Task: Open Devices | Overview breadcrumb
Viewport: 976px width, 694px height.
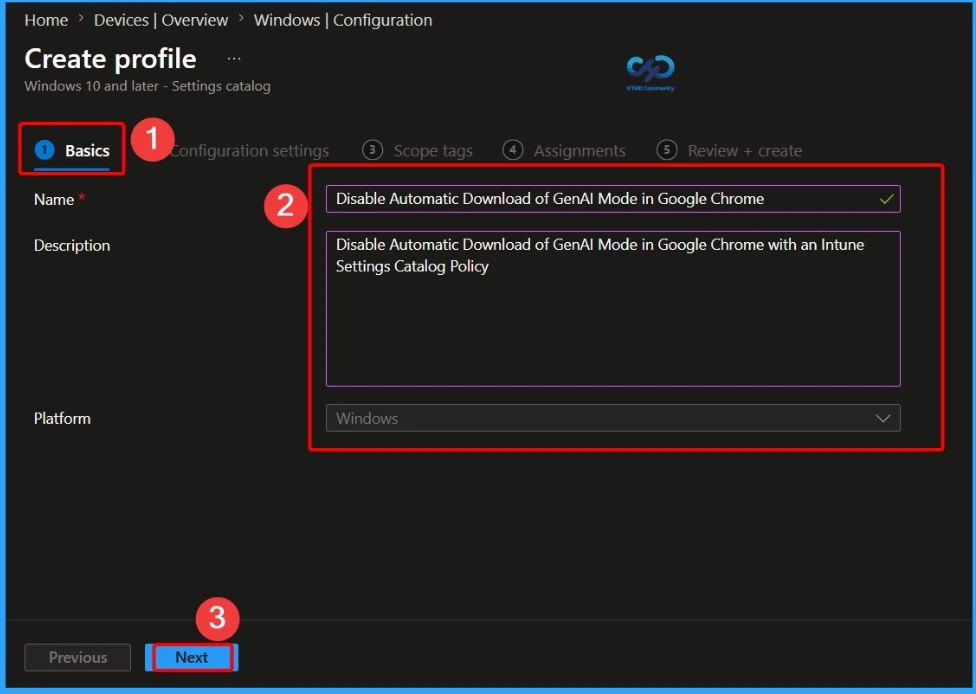Action: (161, 20)
